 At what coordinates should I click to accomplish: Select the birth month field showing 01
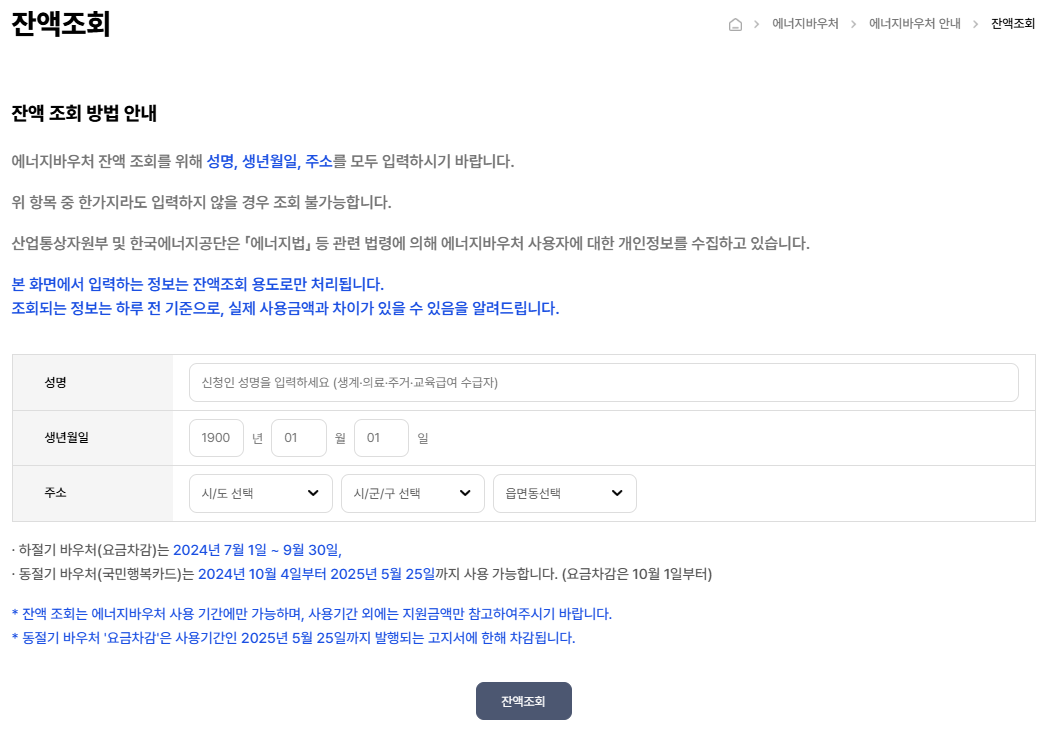(x=298, y=437)
